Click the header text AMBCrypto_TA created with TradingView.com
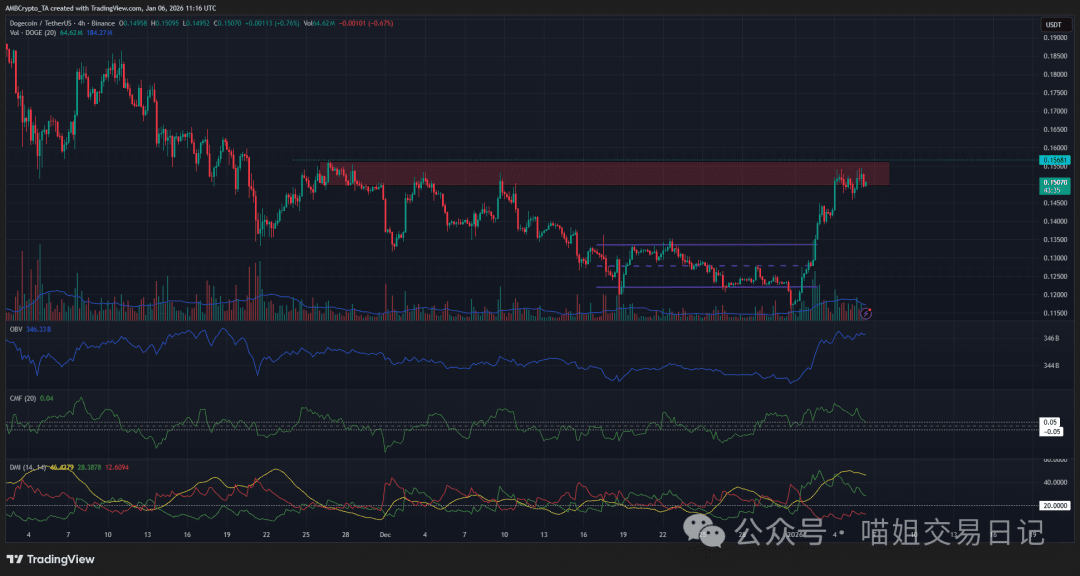Screen dimensions: 1080x576 click(73, 8)
